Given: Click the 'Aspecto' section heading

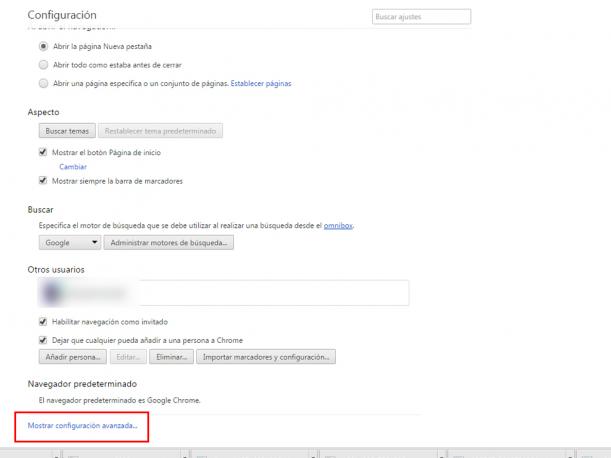Looking at the screenshot, I should (43, 112).
